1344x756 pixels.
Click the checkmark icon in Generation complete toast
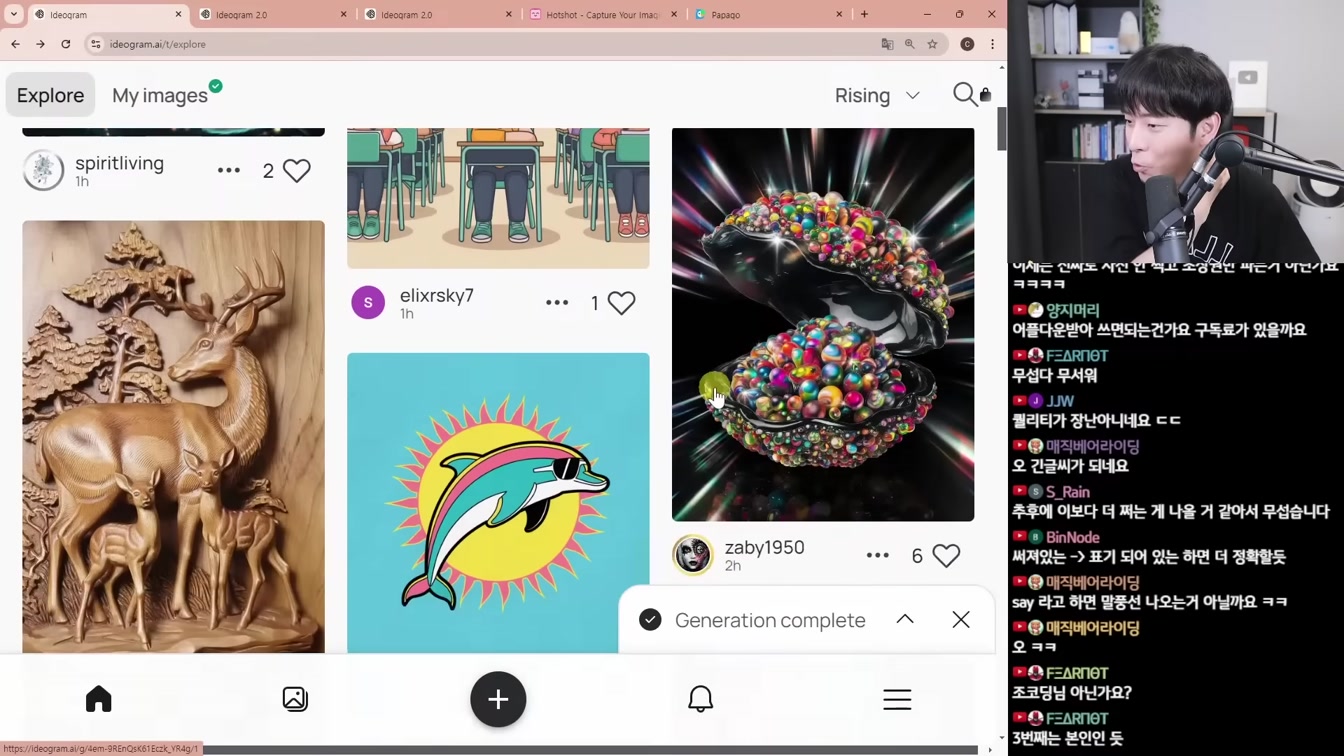(x=650, y=620)
